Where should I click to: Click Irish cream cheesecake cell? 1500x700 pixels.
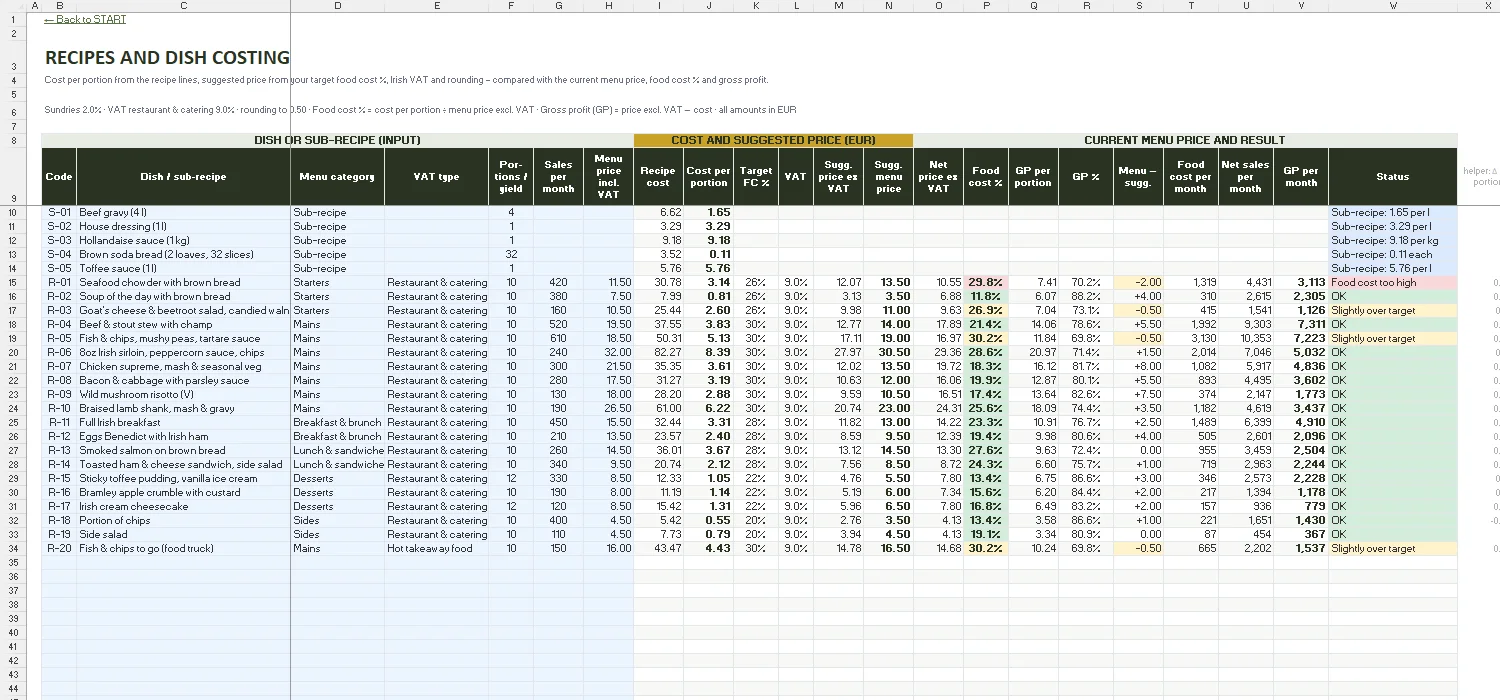click(x=184, y=506)
